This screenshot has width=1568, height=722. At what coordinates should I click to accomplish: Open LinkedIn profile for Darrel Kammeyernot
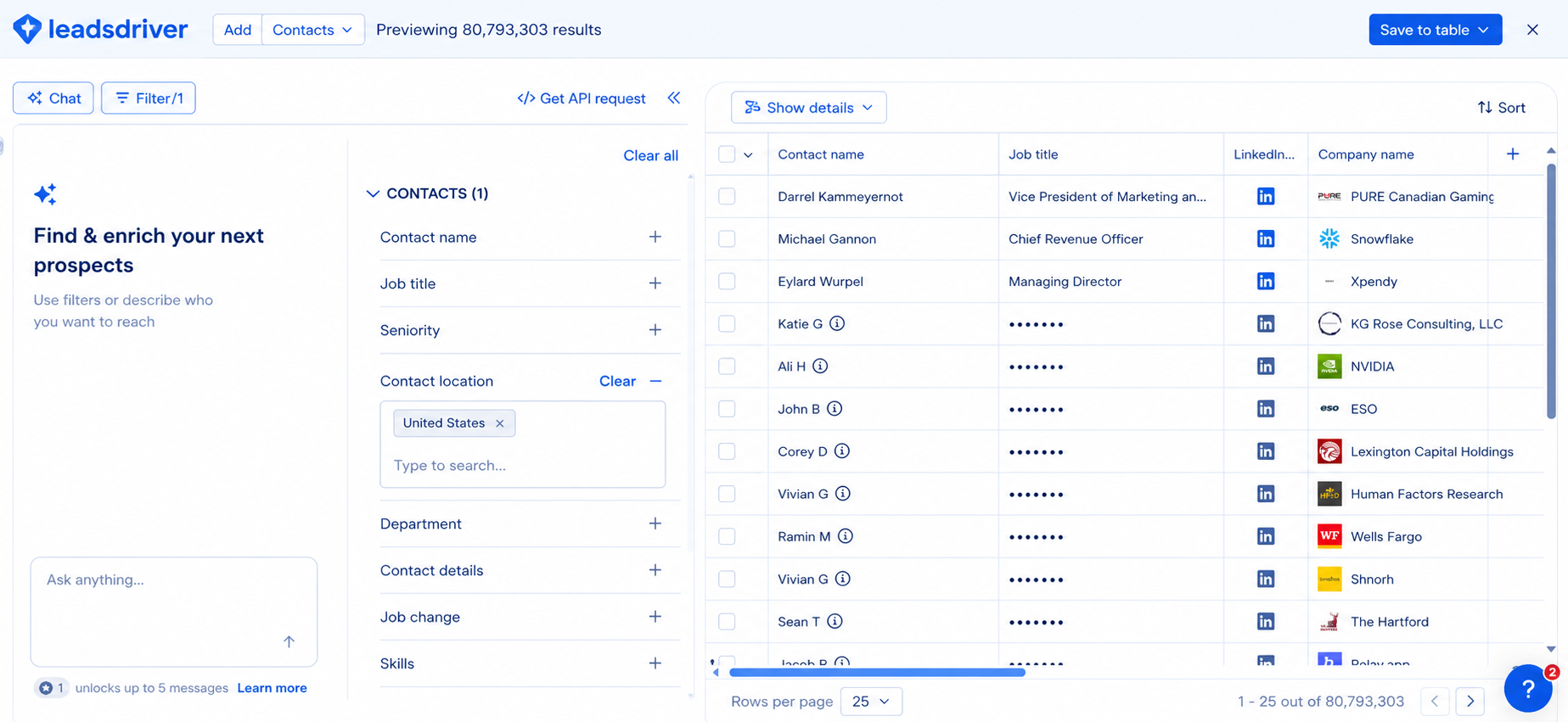click(x=1265, y=197)
